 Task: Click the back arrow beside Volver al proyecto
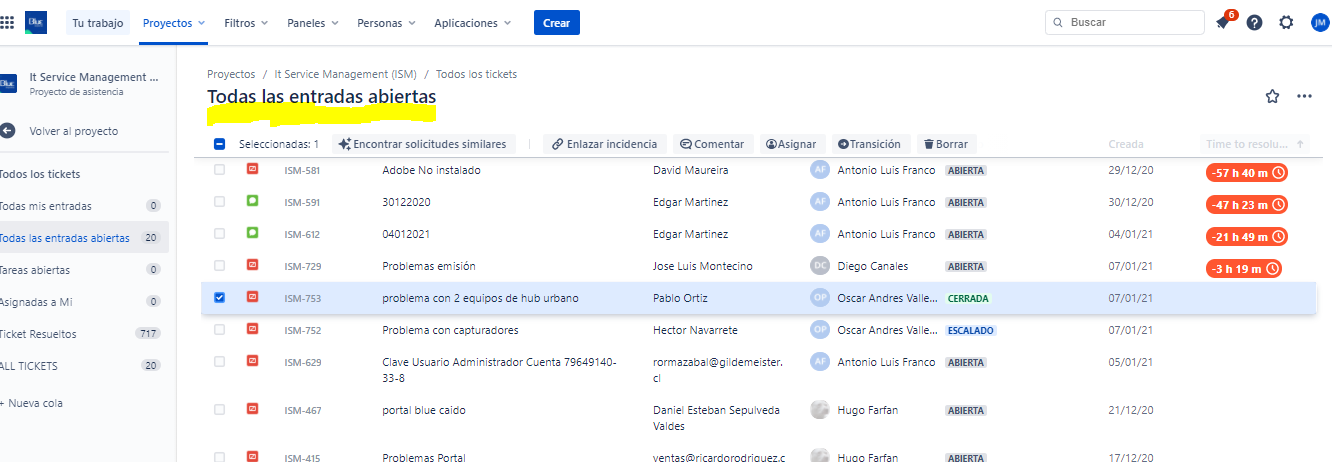coord(8,131)
